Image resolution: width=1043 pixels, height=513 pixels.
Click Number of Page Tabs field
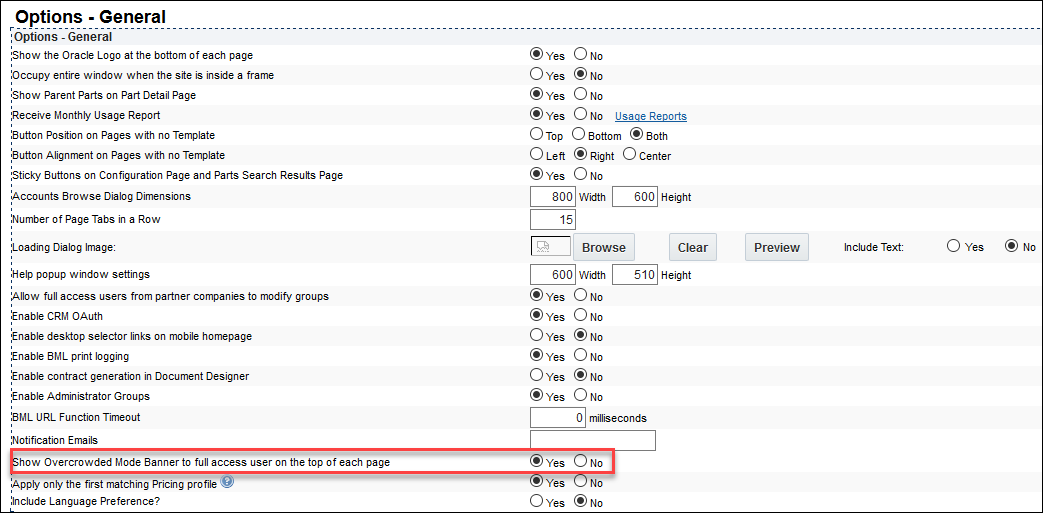[553, 219]
